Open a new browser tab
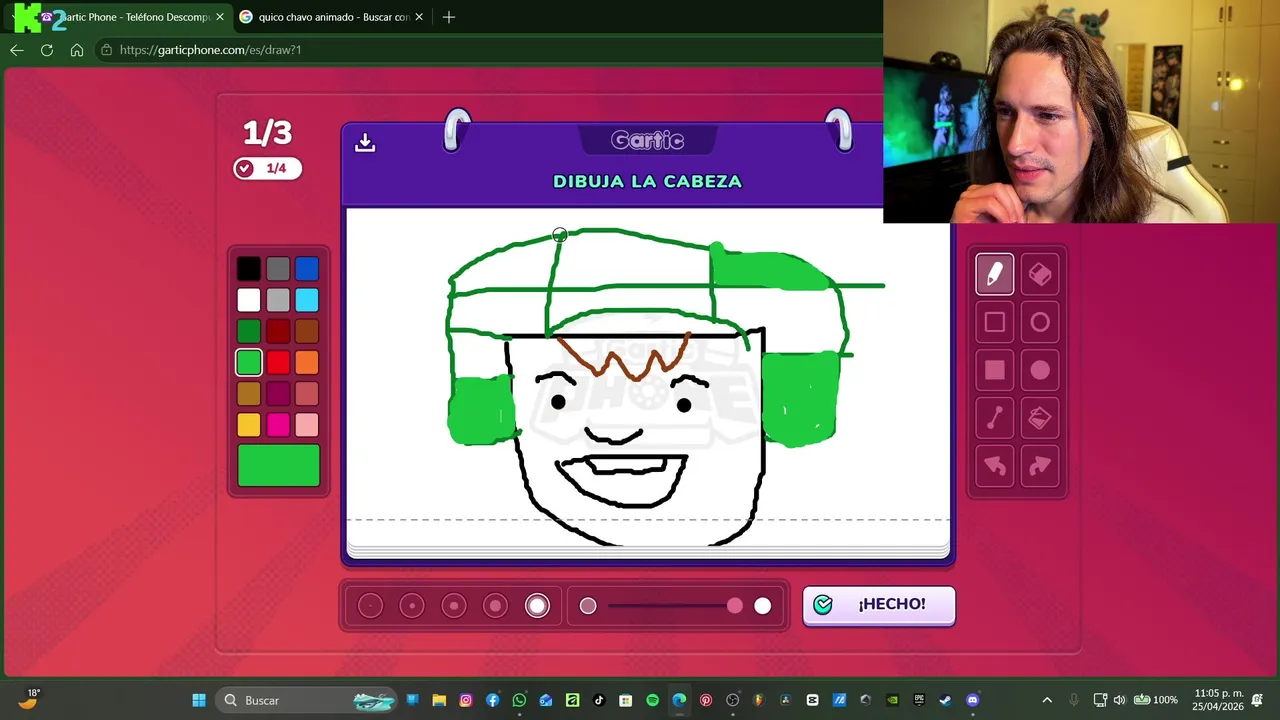 pyautogui.click(x=449, y=17)
